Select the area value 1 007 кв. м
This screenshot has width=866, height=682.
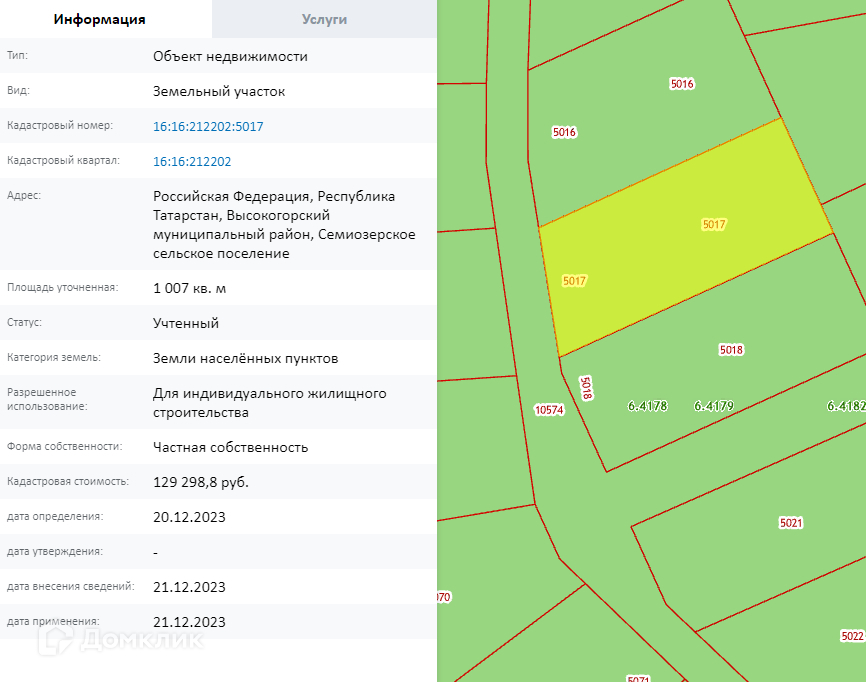189,288
